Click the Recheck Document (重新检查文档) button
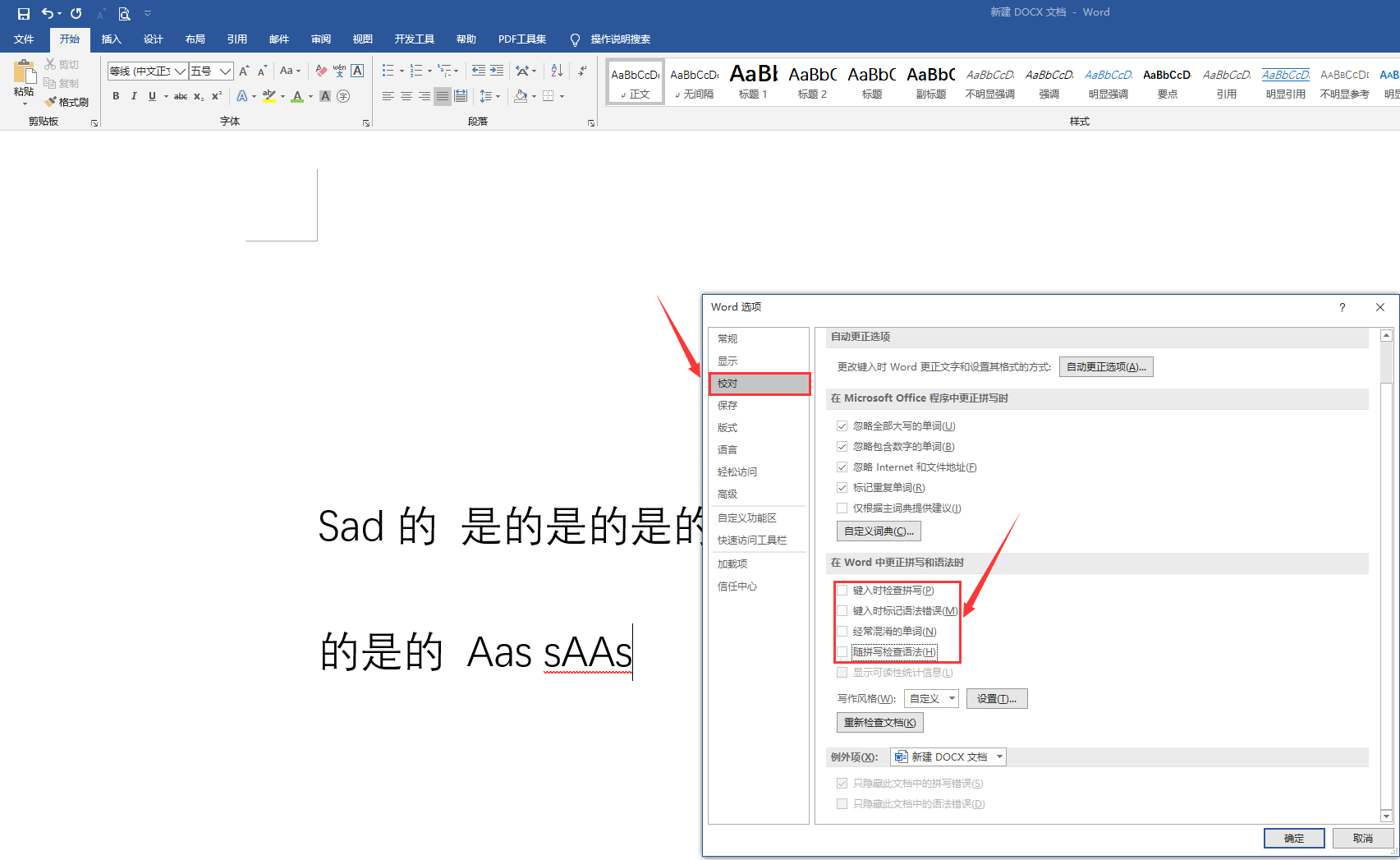The image size is (1400, 860). pos(879,722)
